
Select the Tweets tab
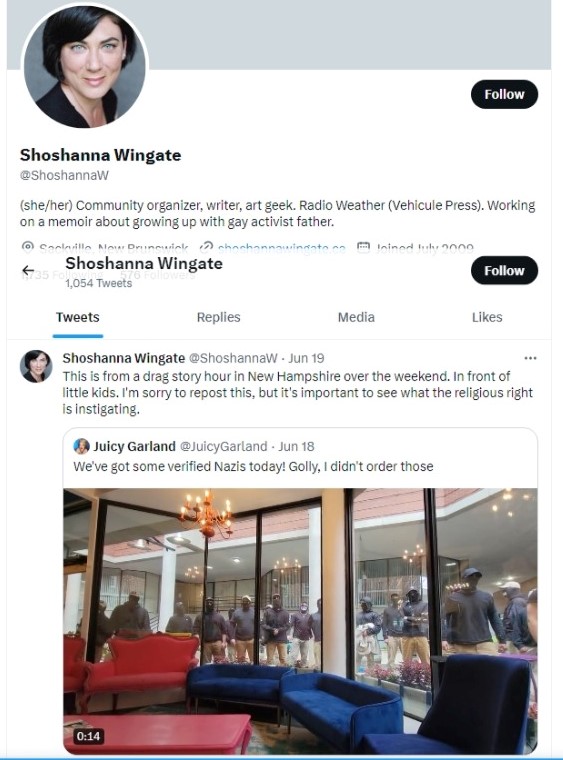tap(78, 317)
